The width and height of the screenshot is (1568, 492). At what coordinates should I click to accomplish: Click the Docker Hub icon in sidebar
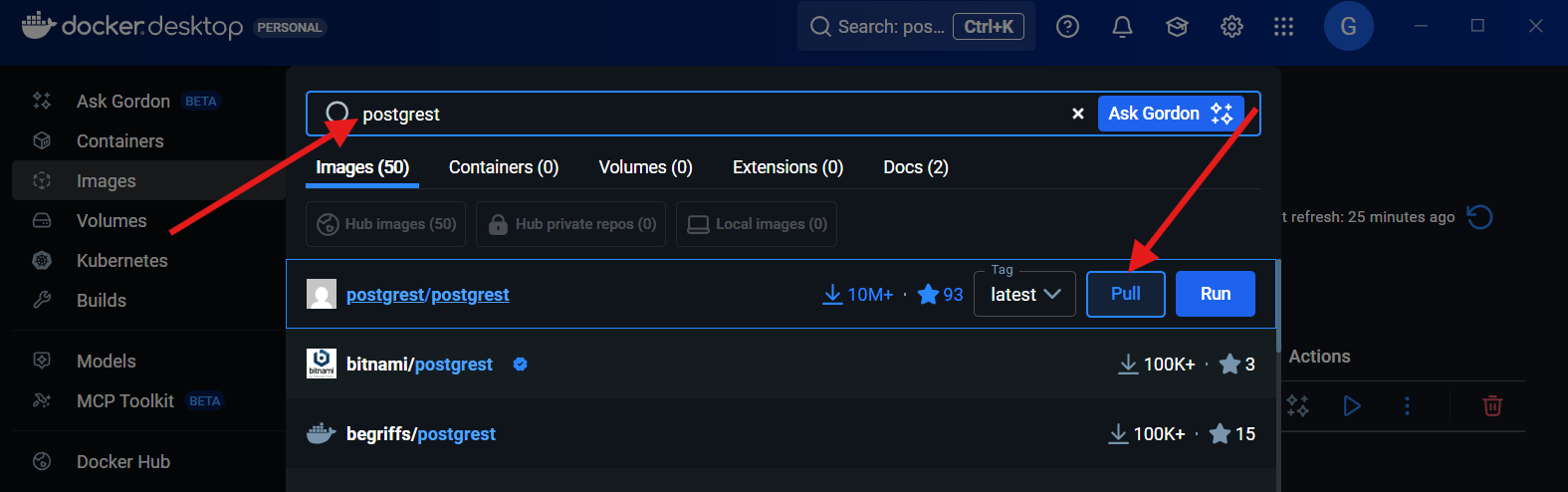click(x=42, y=461)
